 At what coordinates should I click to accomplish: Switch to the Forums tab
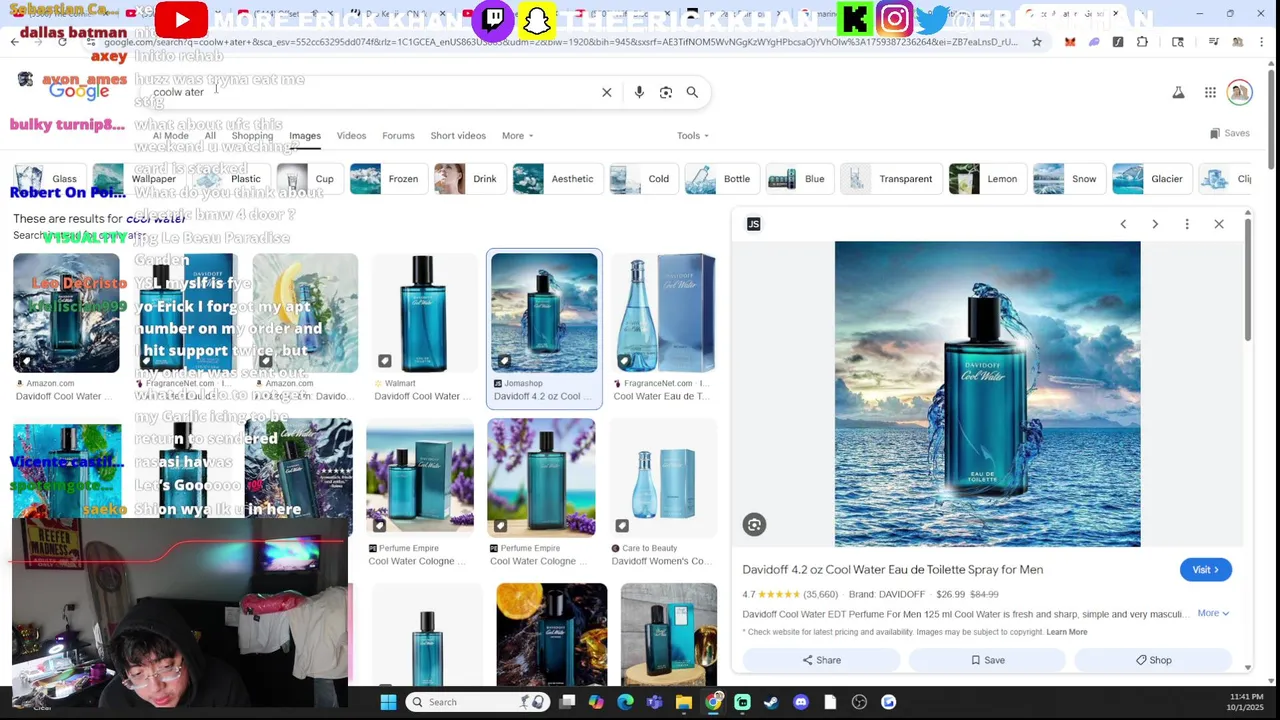point(398,136)
